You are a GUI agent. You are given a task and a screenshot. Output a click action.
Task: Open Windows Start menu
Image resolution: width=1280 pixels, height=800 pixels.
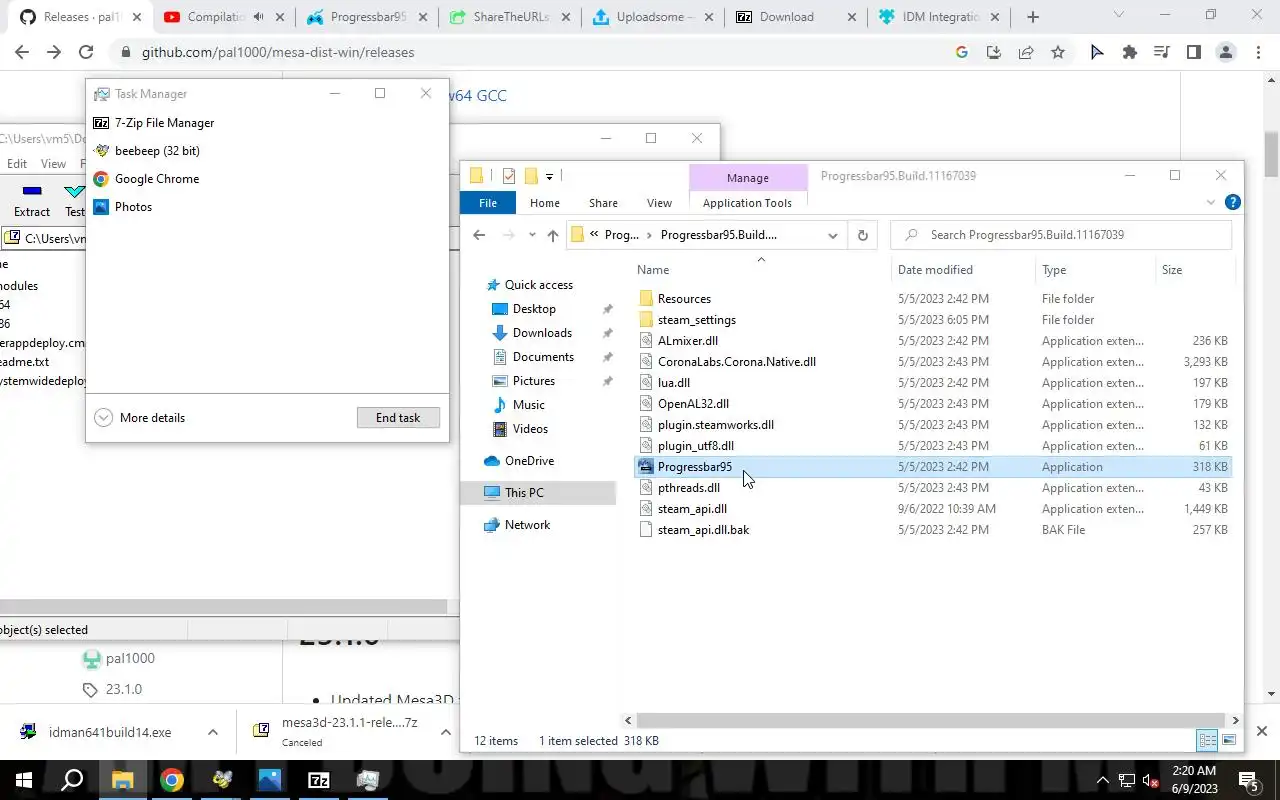click(23, 780)
